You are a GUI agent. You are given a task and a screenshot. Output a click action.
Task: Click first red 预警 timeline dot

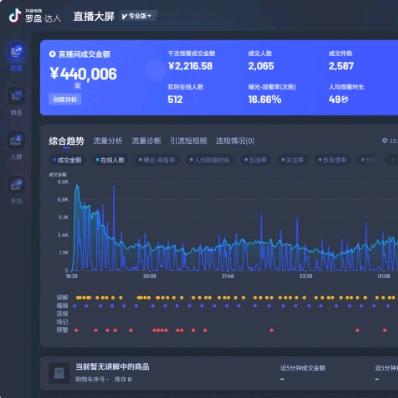(x=76, y=330)
